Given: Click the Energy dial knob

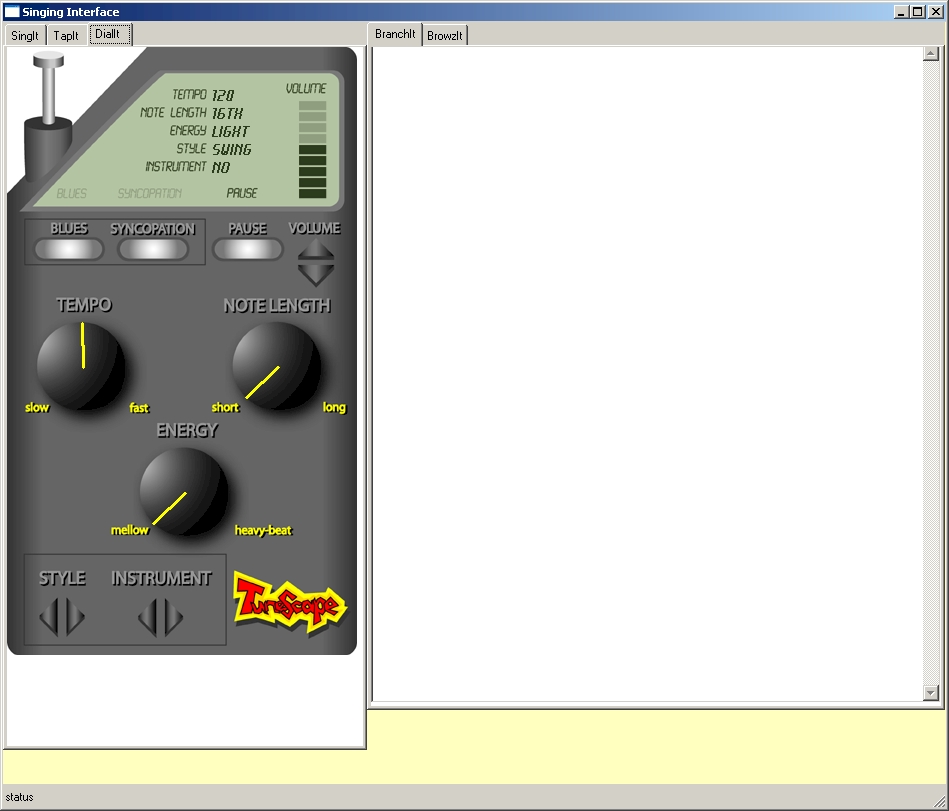Looking at the screenshot, I should (184, 491).
